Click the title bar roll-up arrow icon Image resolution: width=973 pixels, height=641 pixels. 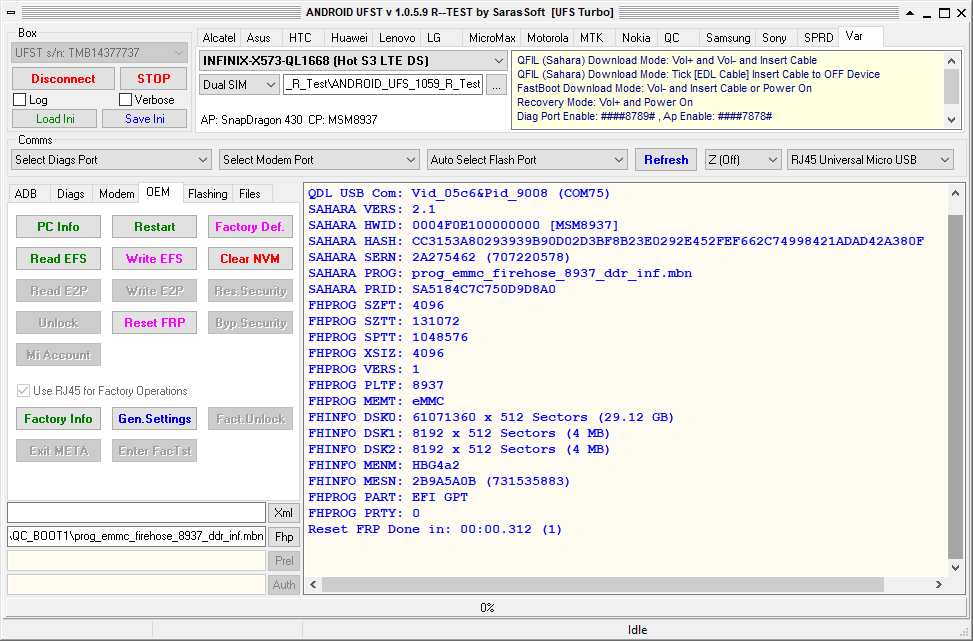(x=910, y=13)
